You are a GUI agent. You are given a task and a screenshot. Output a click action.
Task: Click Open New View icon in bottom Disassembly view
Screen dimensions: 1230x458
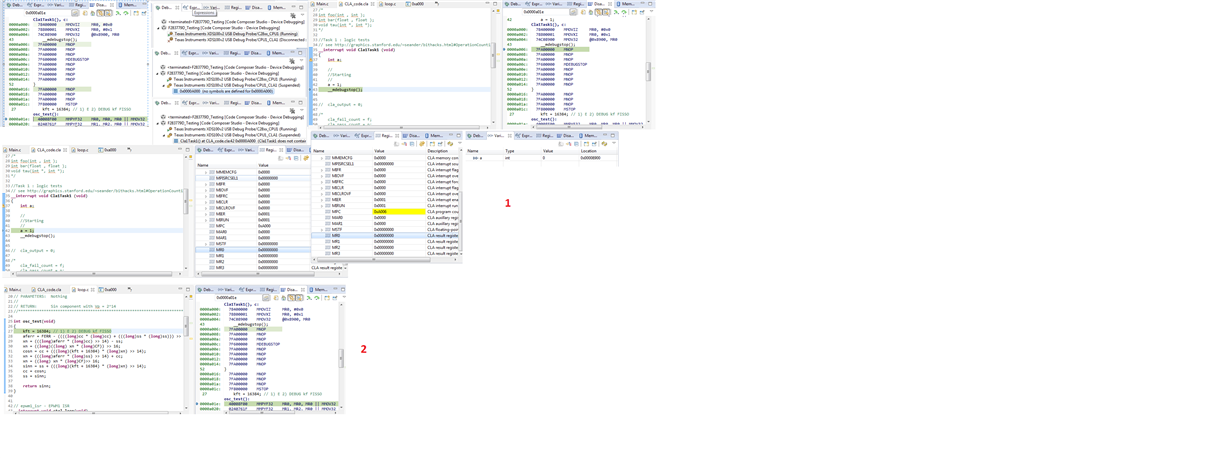point(327,297)
